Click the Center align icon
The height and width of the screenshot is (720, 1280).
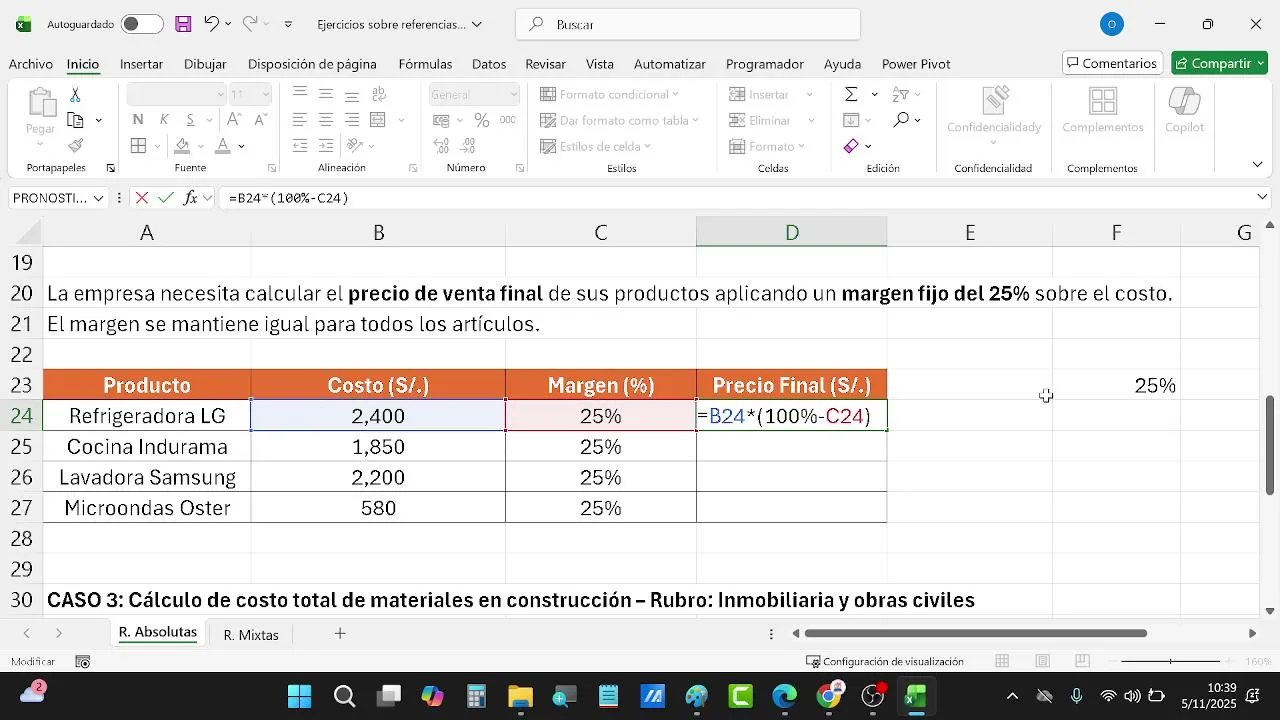point(326,120)
